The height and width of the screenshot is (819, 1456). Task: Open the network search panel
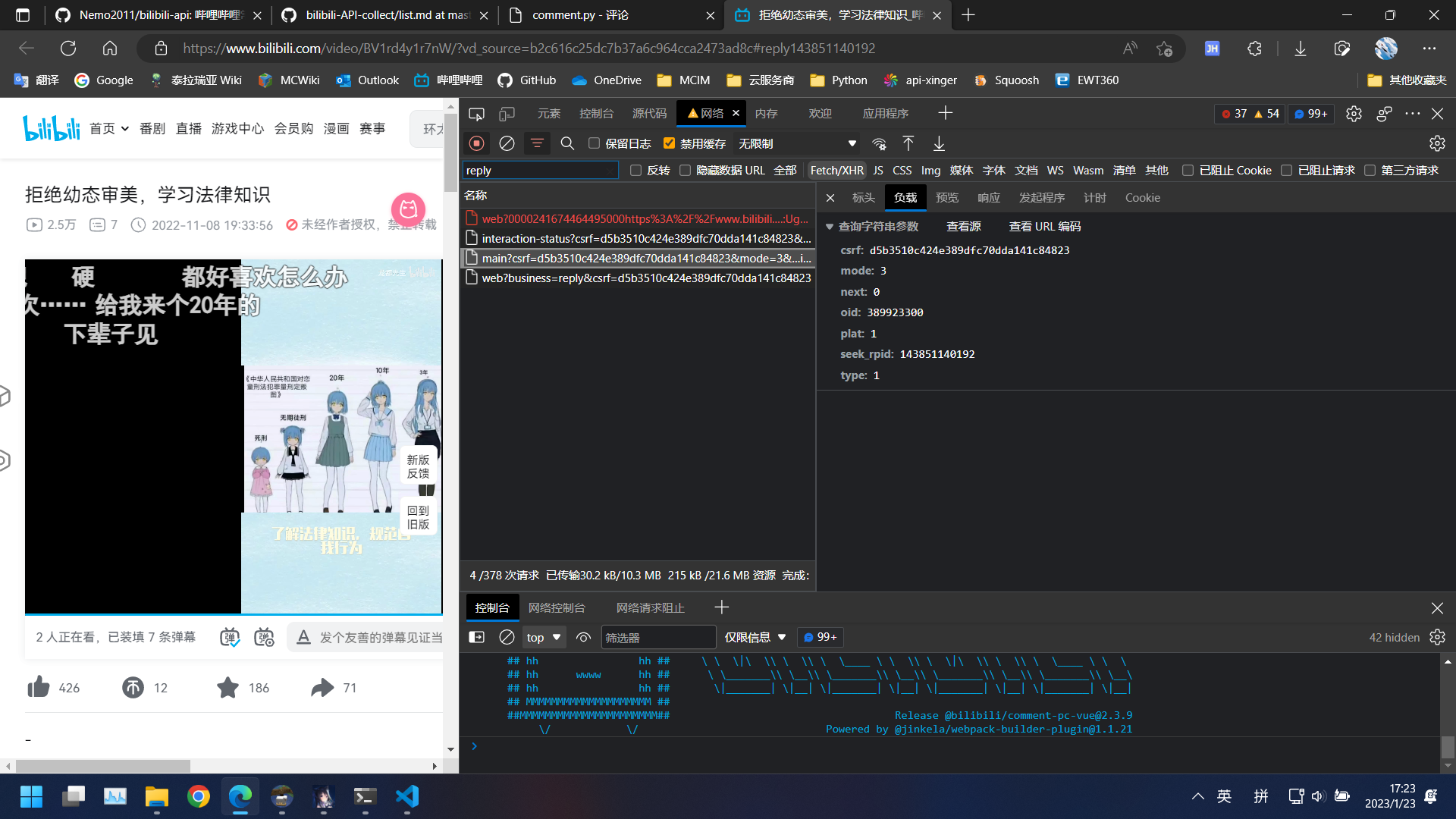click(x=567, y=143)
